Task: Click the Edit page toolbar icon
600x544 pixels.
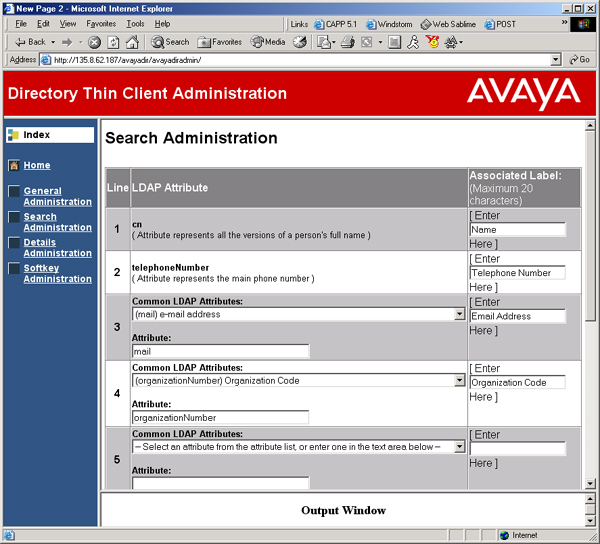Action: 367,42
